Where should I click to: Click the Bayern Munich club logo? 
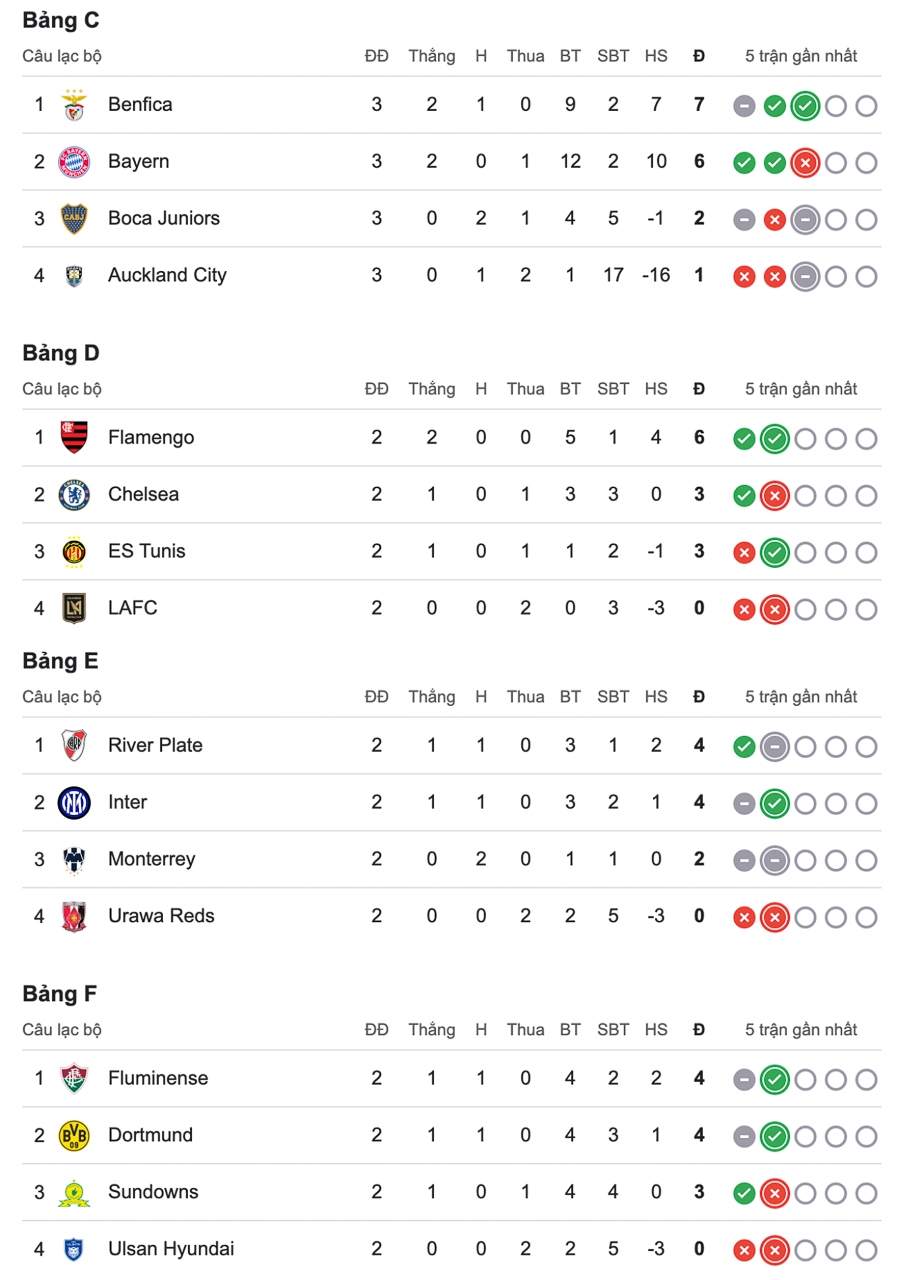(x=74, y=162)
